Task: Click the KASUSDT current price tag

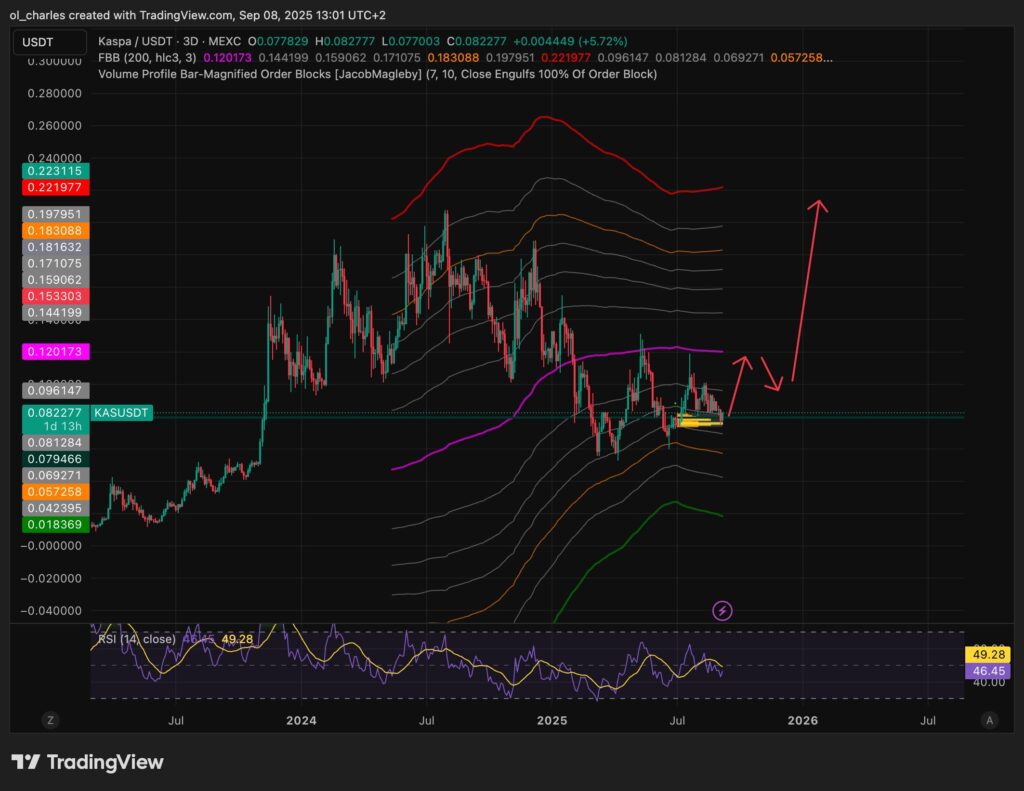Action: tap(122, 412)
